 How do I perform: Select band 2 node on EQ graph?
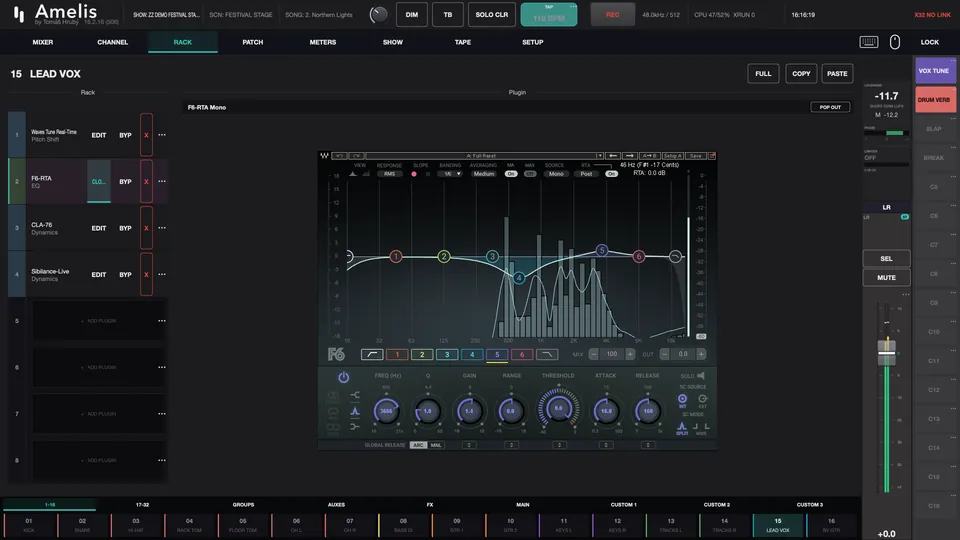[x=444, y=257]
